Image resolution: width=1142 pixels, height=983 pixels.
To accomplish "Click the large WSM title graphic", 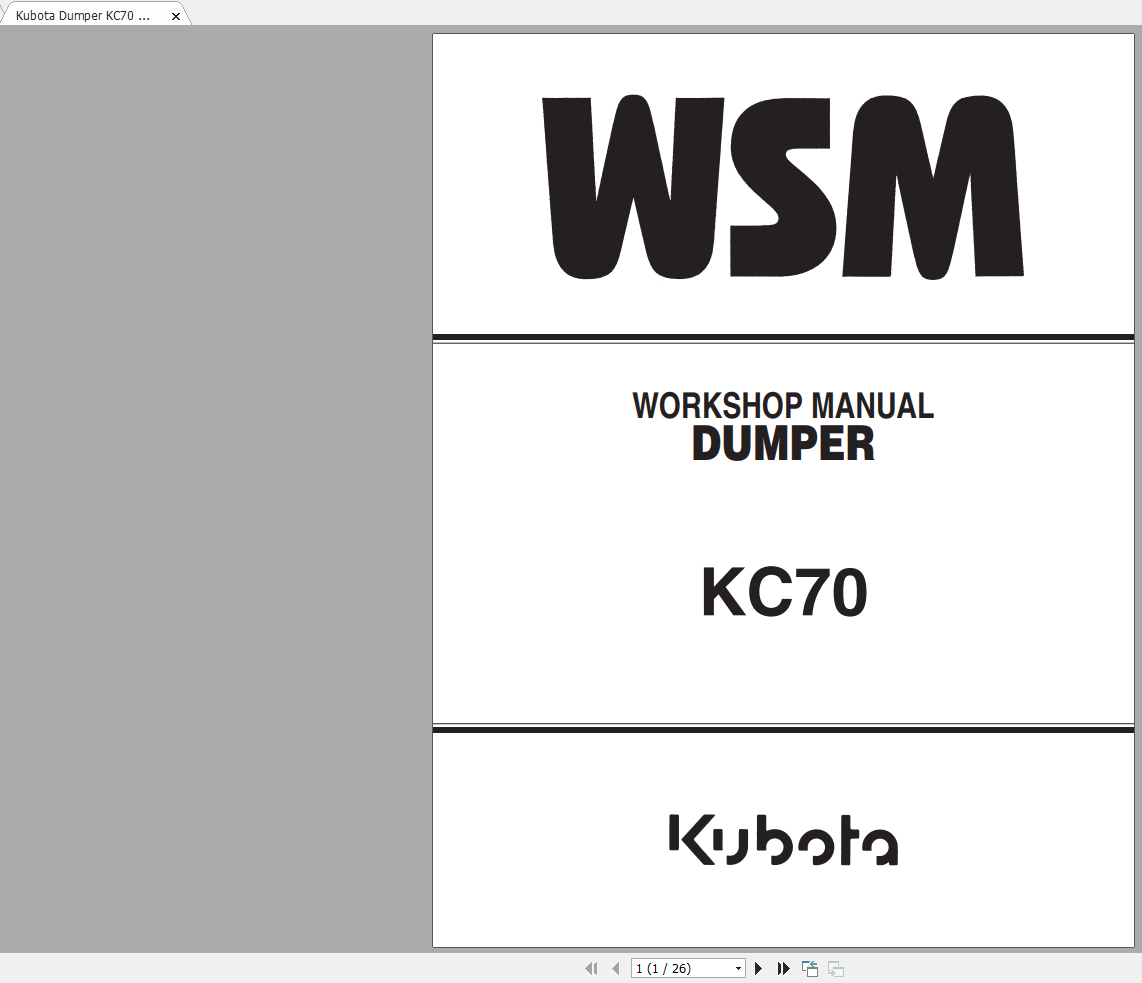I will tap(783, 187).
